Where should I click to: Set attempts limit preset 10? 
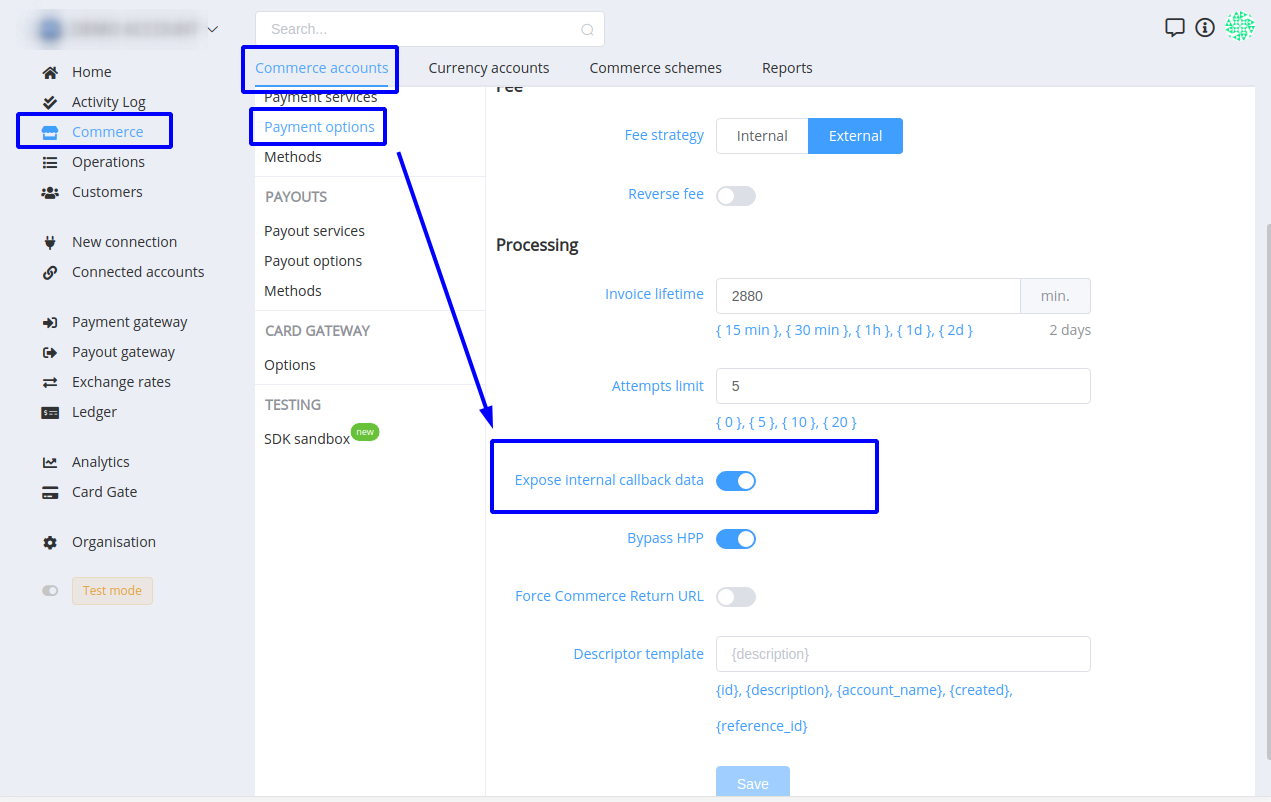(x=799, y=422)
